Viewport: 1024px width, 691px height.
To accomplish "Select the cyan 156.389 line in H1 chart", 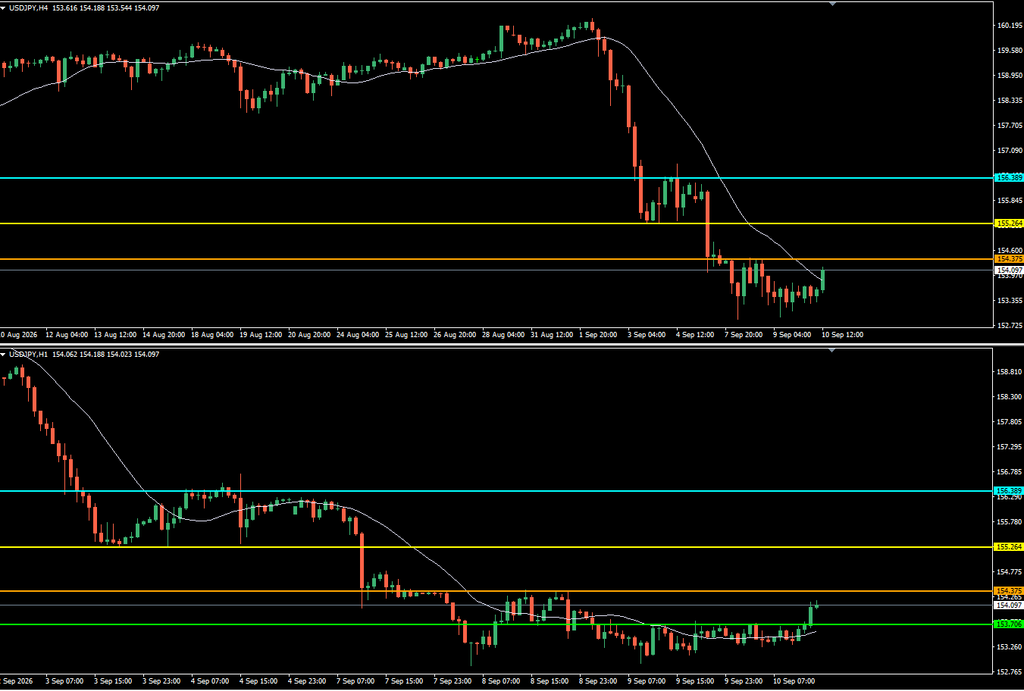I will pyautogui.click(x=496, y=490).
